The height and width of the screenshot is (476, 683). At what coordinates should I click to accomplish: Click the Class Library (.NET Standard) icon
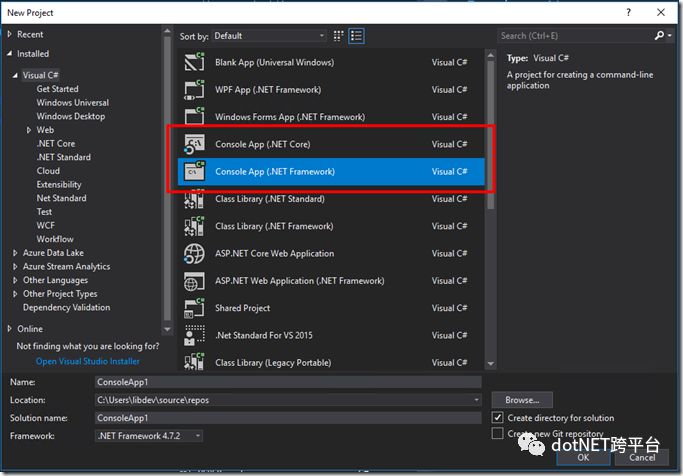pos(194,199)
